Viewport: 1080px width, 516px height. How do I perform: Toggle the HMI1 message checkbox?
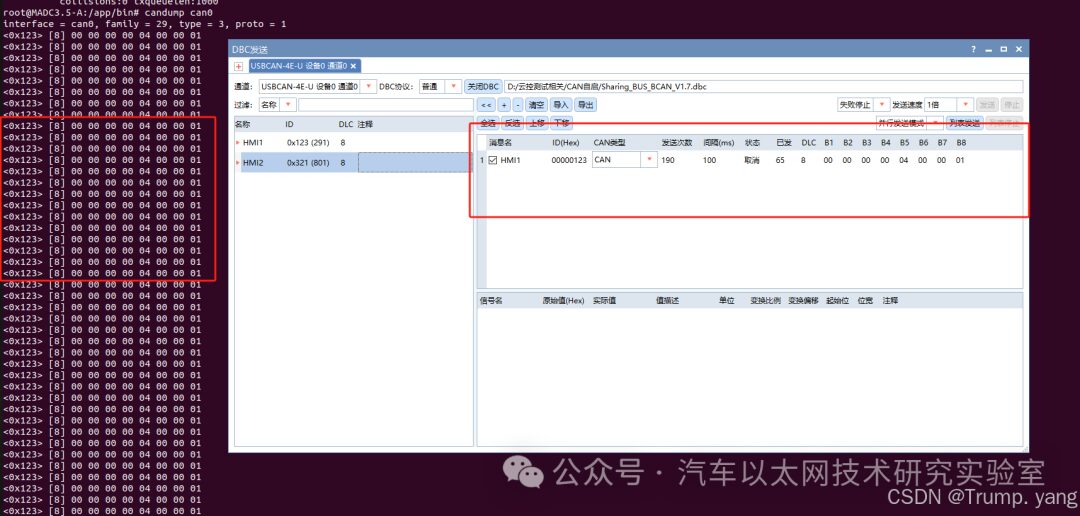492,160
